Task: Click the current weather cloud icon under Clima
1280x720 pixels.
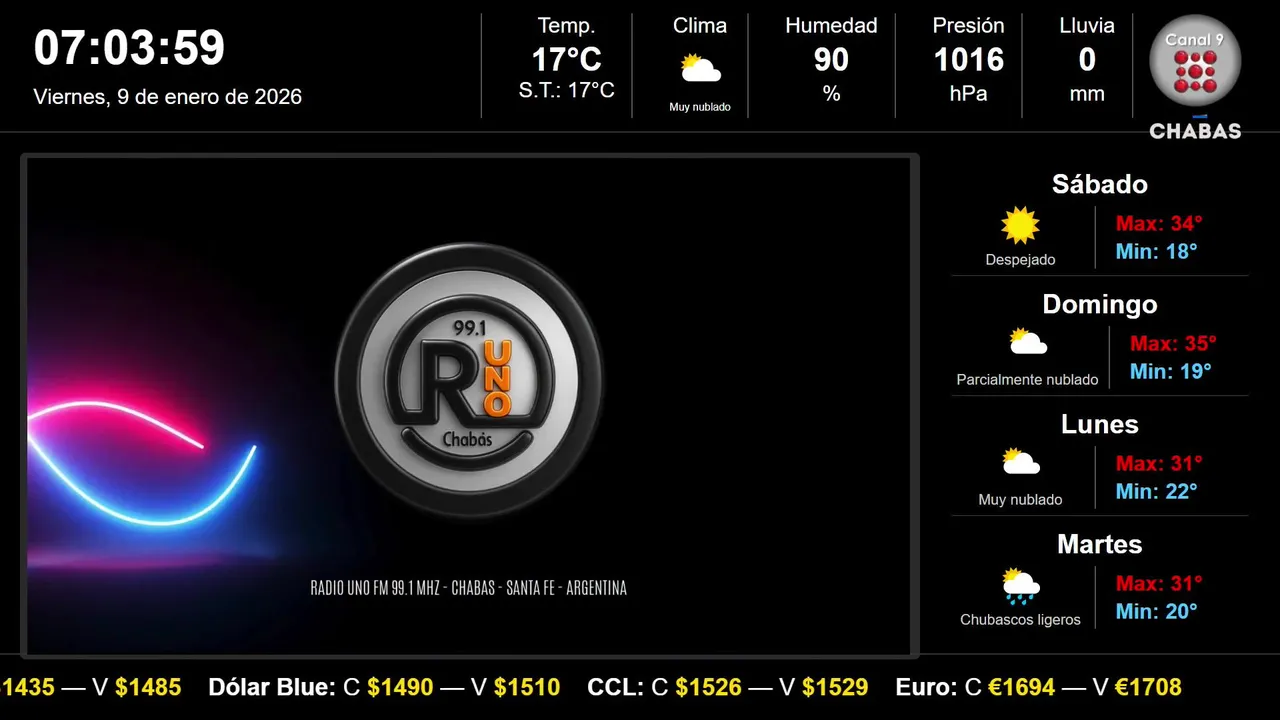Action: (x=700, y=69)
